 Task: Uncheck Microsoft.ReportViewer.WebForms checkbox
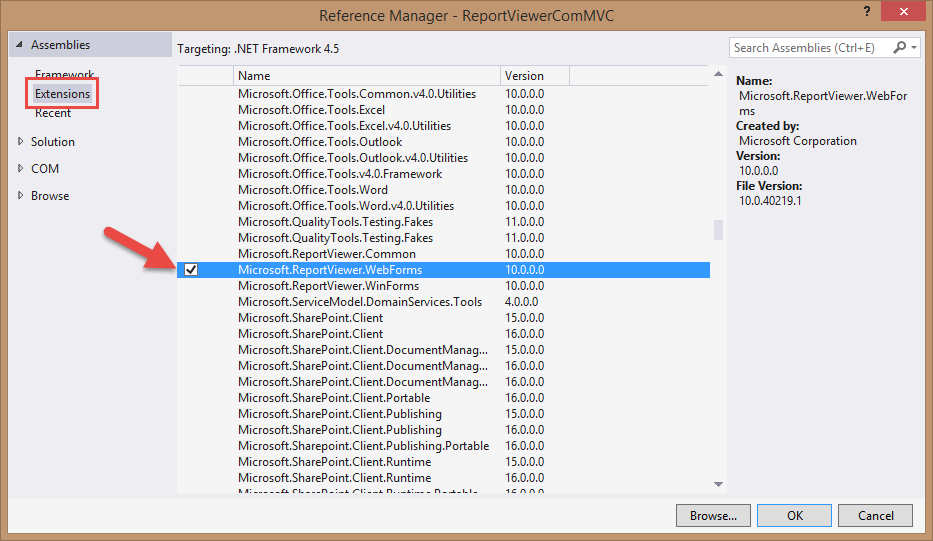point(191,270)
